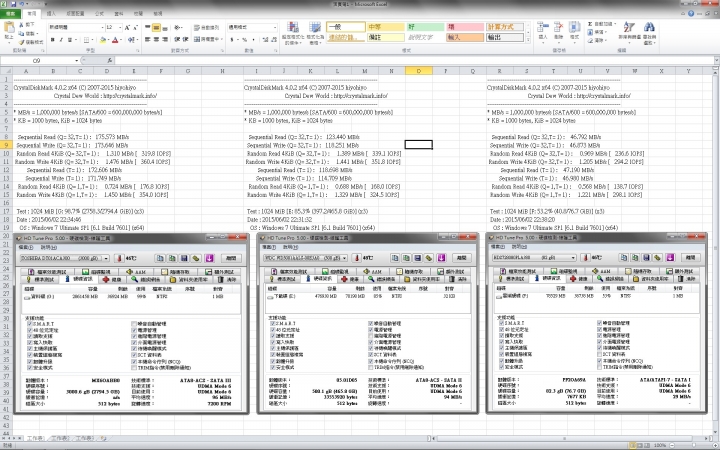
Task: Open Excel Help blue question mark icon
Action: coord(691,14)
